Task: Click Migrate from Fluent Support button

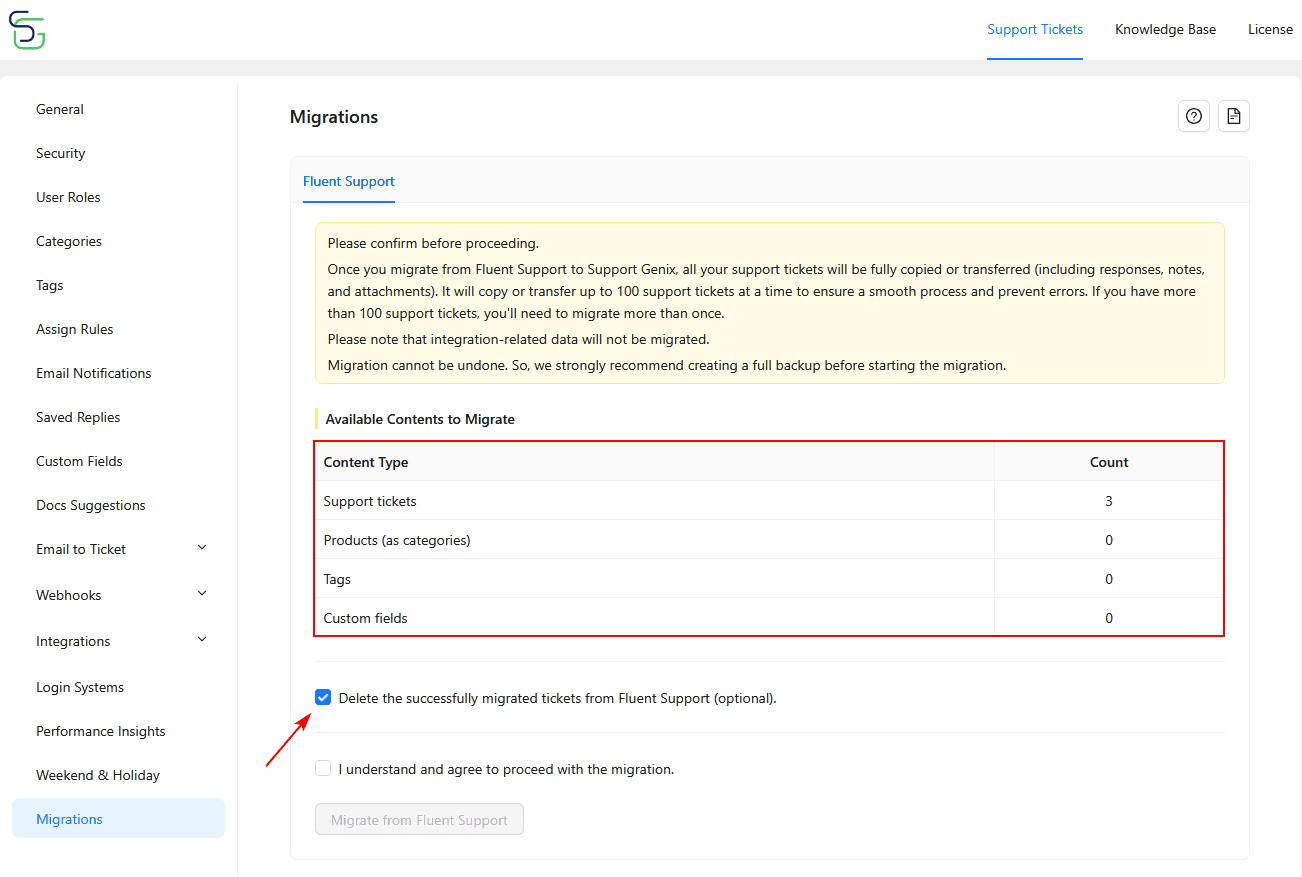Action: coord(420,820)
